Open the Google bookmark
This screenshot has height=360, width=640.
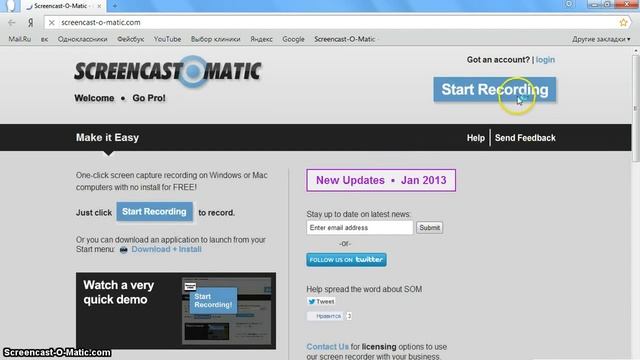point(293,39)
